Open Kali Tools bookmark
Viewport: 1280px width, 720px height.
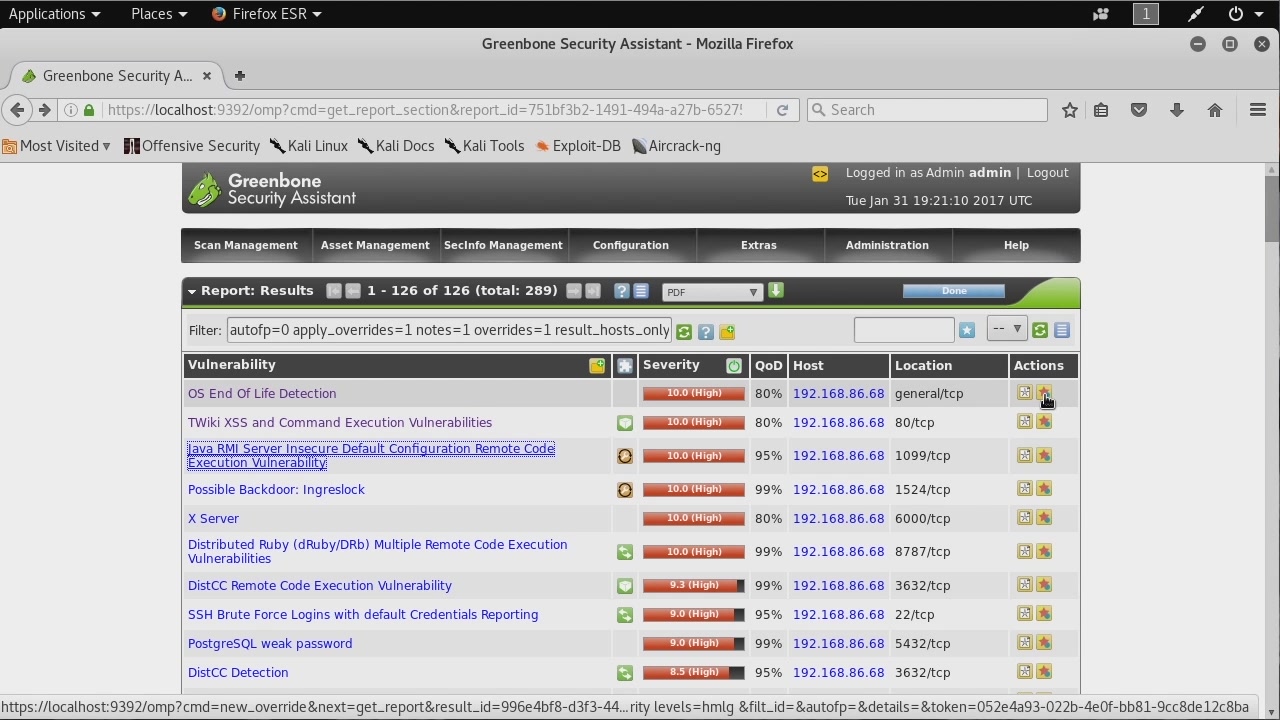[x=485, y=146]
